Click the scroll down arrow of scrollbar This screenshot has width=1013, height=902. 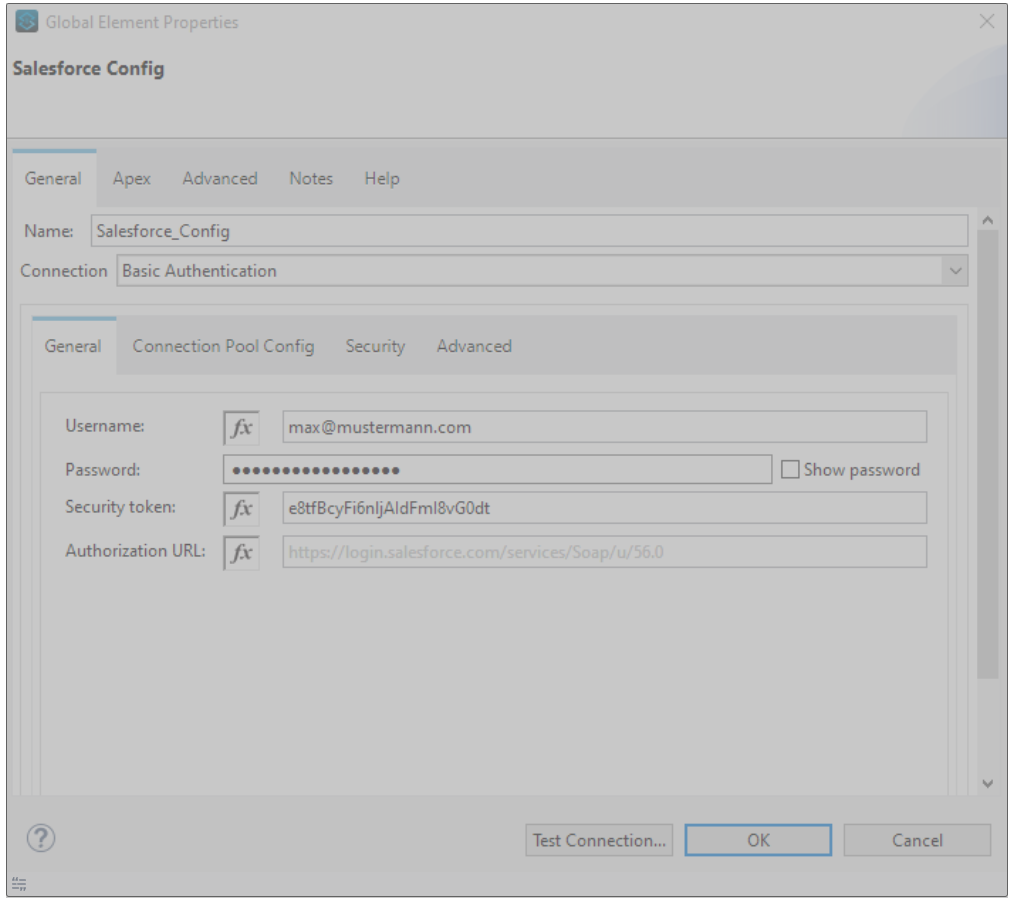pyautogui.click(x=987, y=784)
